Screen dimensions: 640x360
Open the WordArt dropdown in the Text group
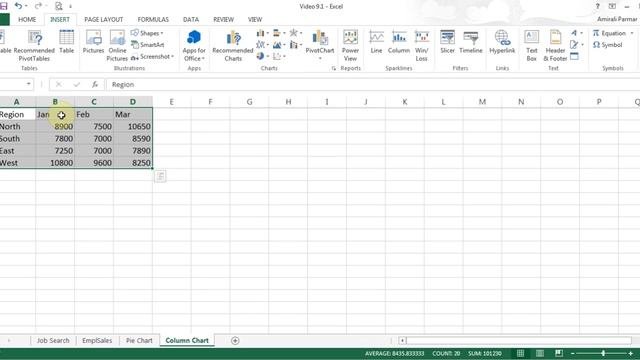pyautogui.click(x=582, y=33)
